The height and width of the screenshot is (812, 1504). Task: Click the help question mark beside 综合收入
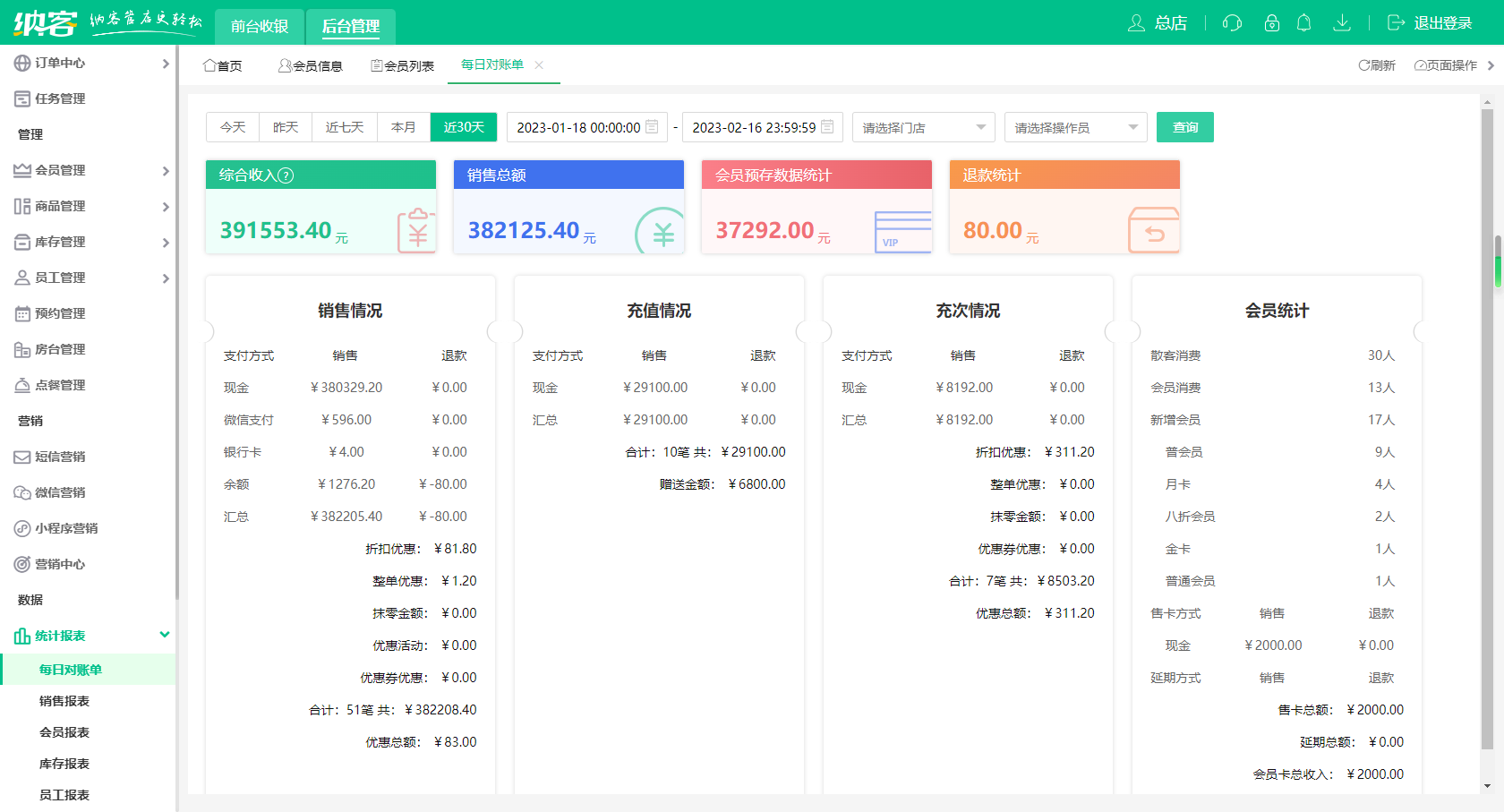[x=286, y=175]
